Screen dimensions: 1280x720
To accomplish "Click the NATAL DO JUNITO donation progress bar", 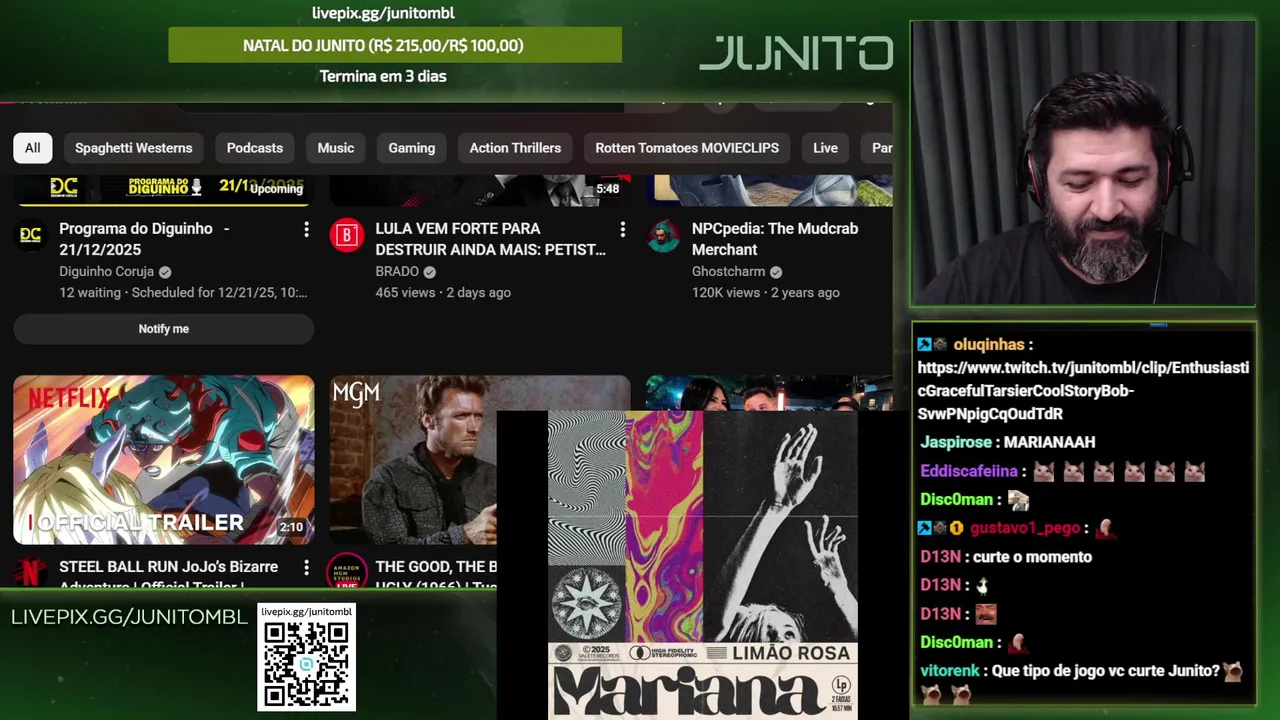I will coord(395,45).
